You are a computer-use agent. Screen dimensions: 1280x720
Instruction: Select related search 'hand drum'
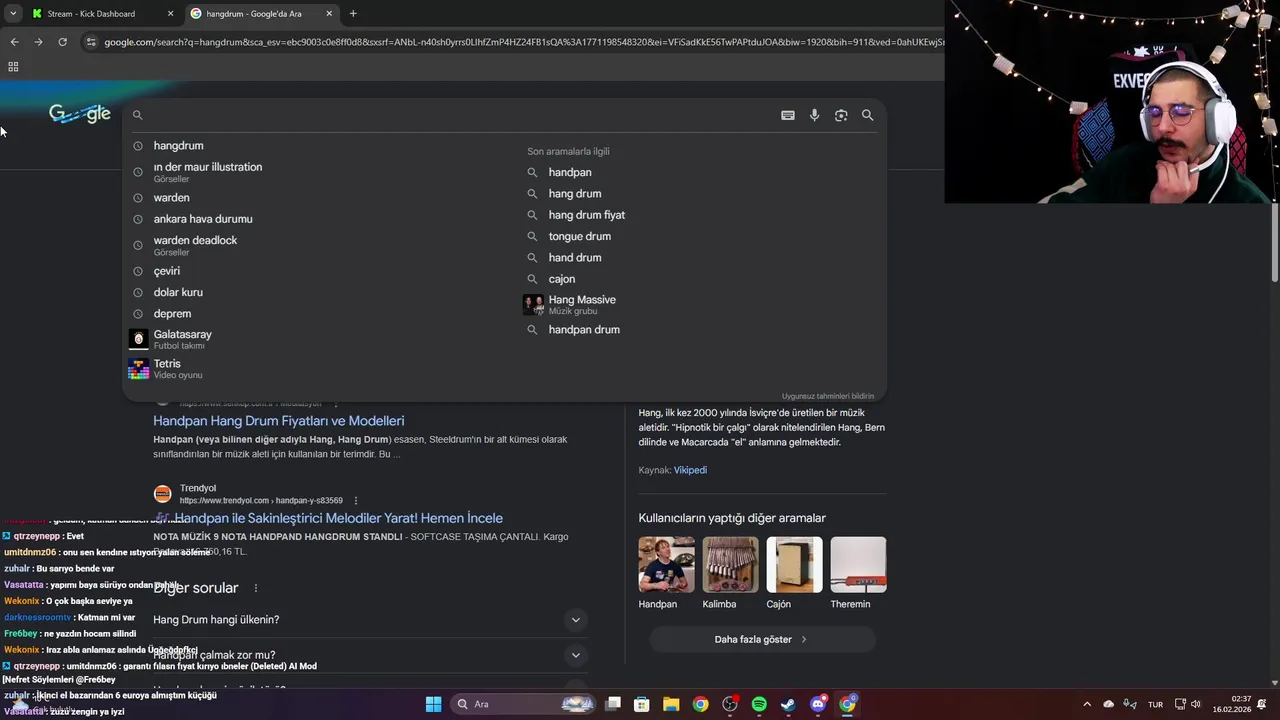(575, 258)
